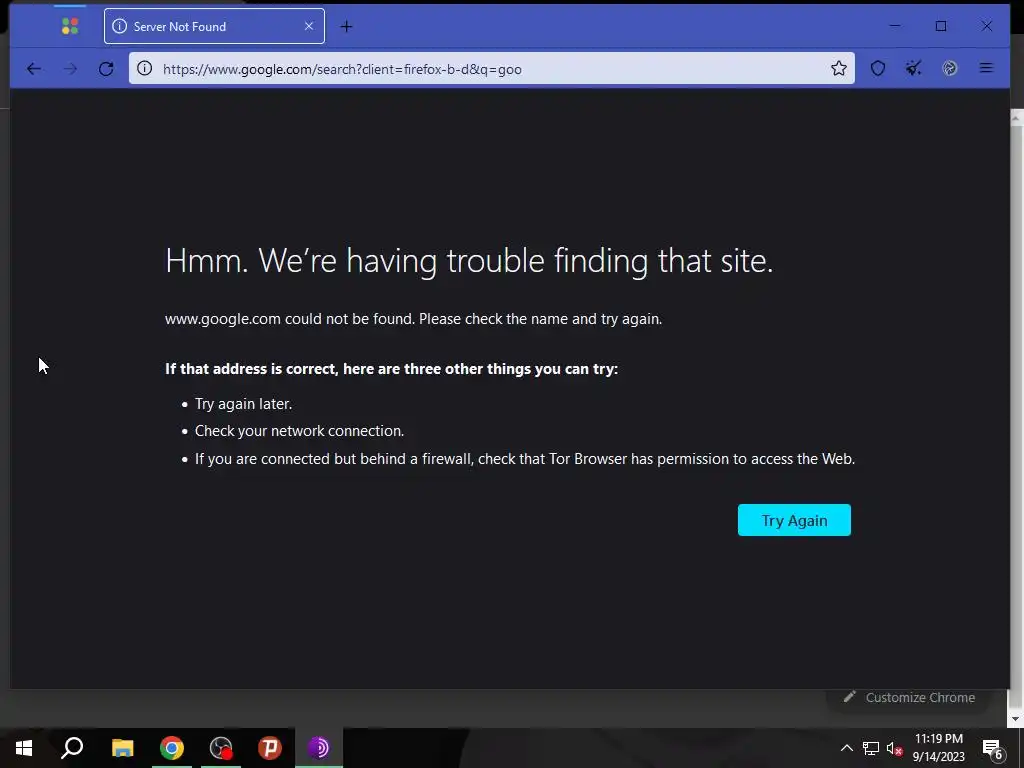Open a new tab with plus button
This screenshot has width=1024, height=768.
[x=347, y=27]
